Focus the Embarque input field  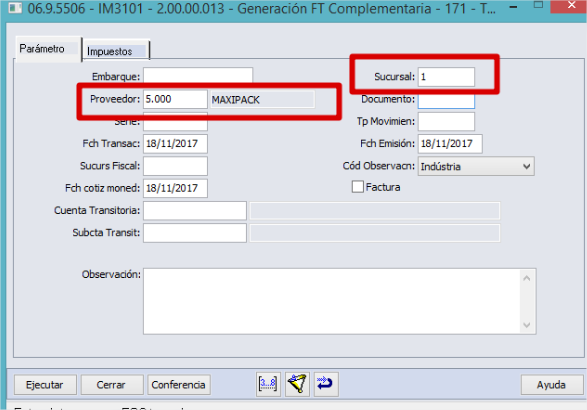[198, 76]
